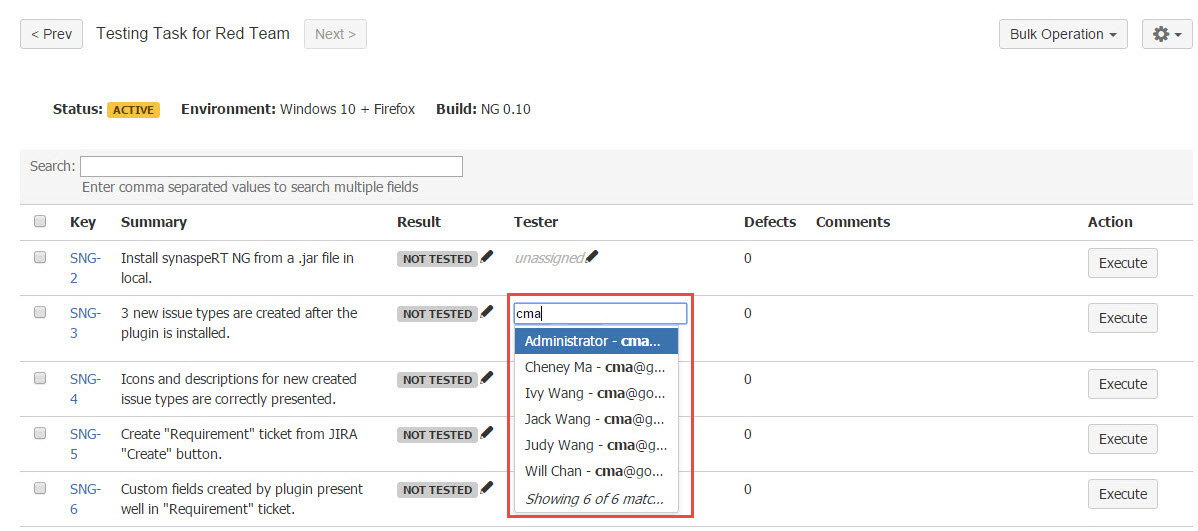Edit result pencil icon for SNG-2
1198x531 pixels.
click(487, 257)
